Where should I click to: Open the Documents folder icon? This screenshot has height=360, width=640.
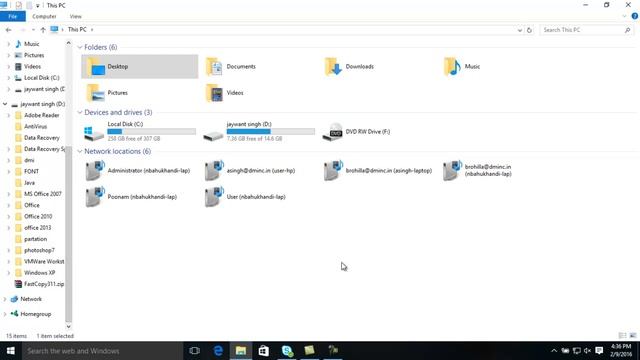coord(214,67)
